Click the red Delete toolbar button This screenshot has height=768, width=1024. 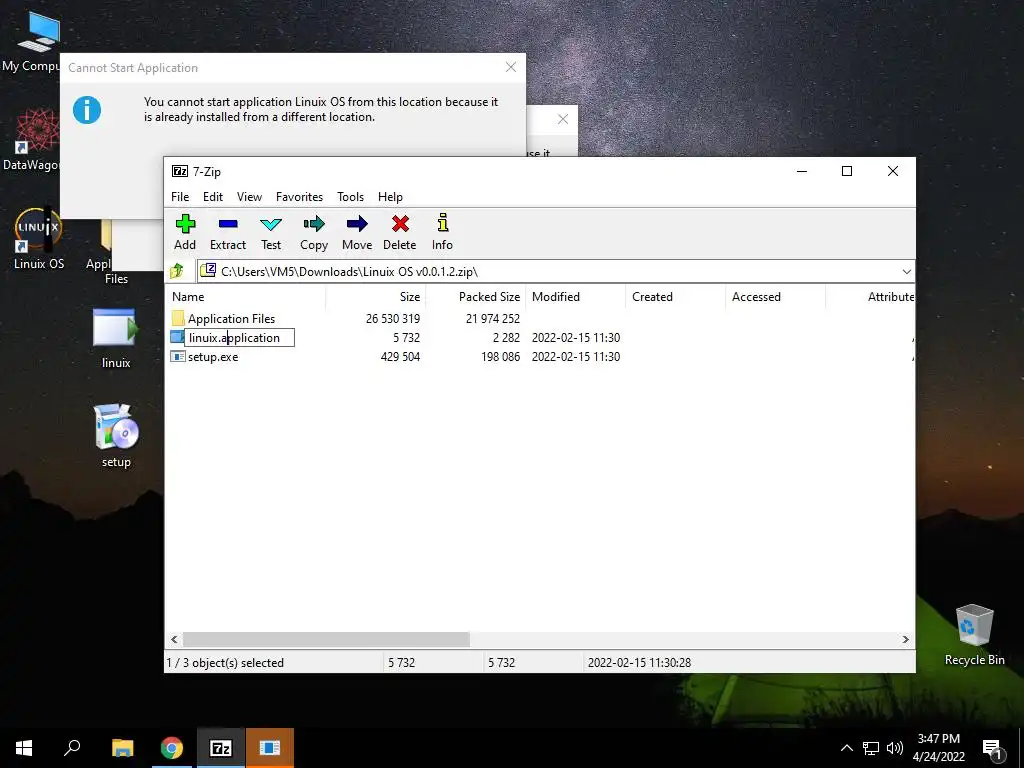click(400, 232)
